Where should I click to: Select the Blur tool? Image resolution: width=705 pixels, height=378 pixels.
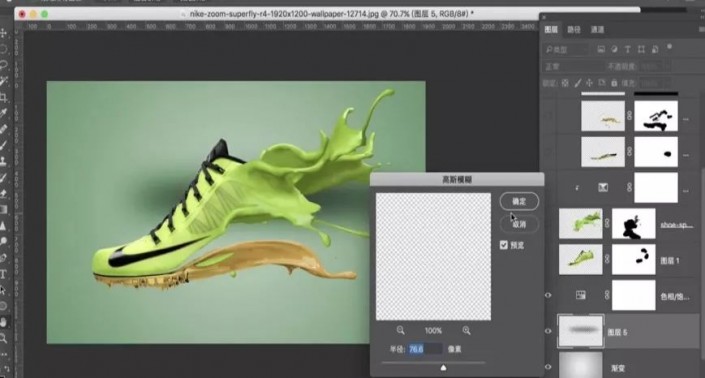tap(4, 225)
